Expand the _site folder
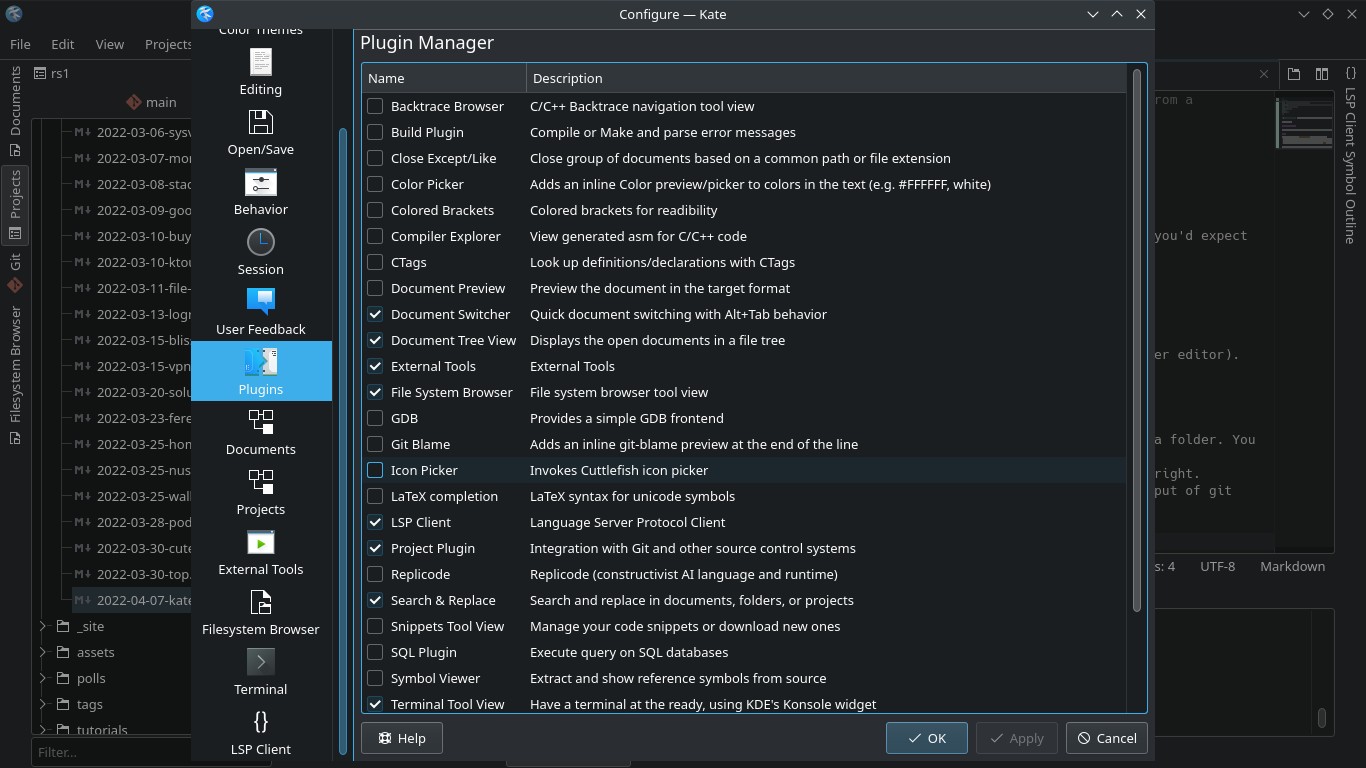 (x=42, y=626)
